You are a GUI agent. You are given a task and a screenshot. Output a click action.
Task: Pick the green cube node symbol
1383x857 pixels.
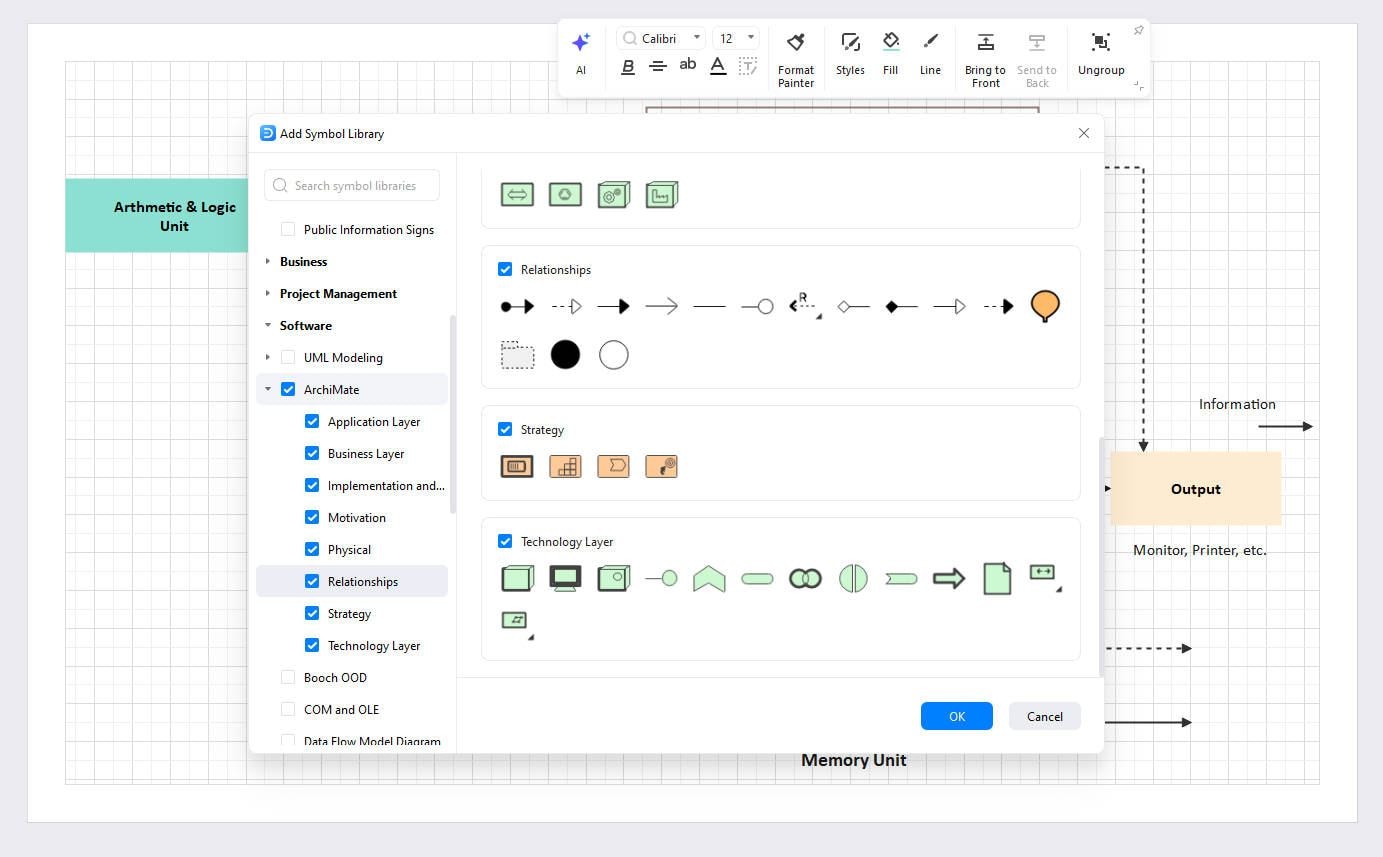pos(517,578)
